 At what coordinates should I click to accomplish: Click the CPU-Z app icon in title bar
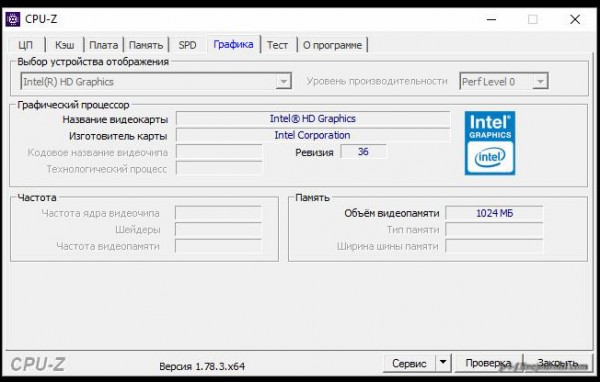(12, 19)
